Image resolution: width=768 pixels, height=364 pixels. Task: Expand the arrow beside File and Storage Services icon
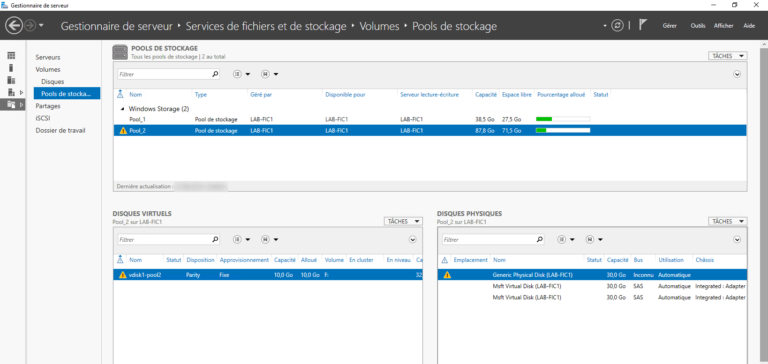click(x=21, y=104)
